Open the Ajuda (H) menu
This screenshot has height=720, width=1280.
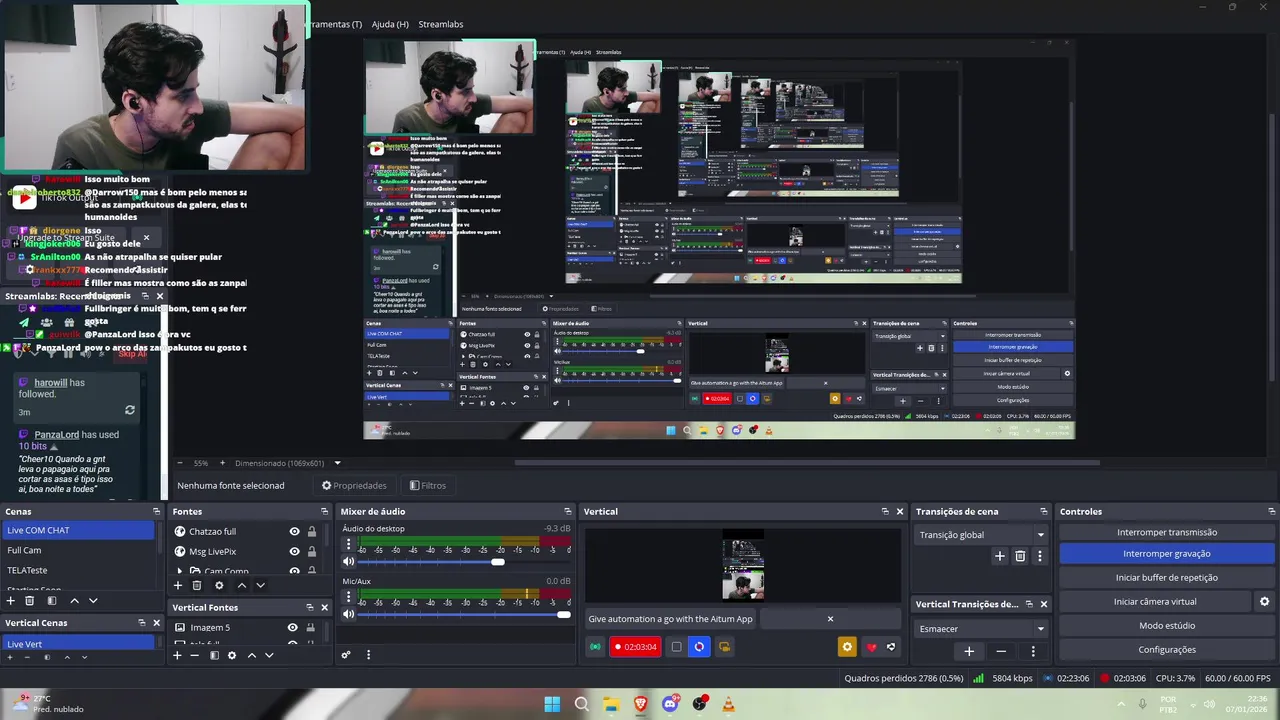tap(390, 24)
